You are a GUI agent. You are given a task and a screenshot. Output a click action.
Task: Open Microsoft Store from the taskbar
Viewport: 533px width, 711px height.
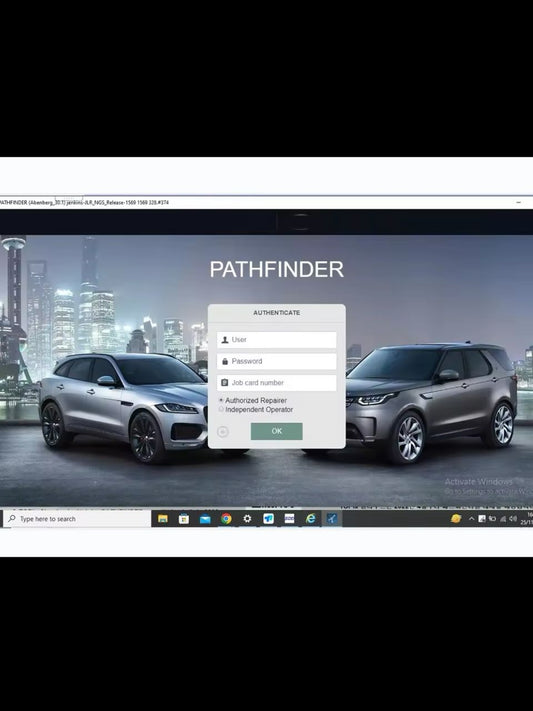click(x=184, y=518)
